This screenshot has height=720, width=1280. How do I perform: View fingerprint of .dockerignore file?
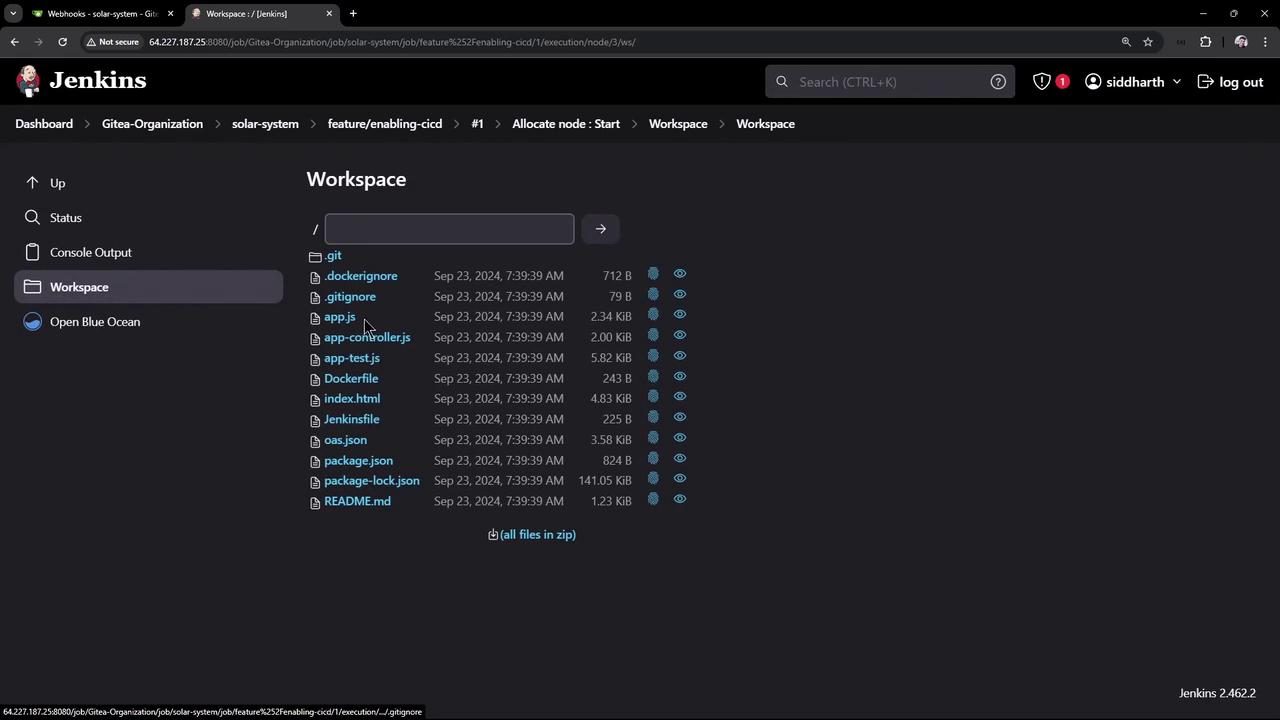[x=653, y=274]
